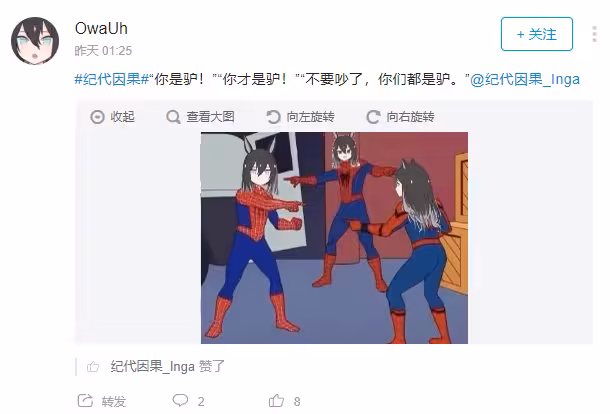
Task: Click the 向左旋转 text label
Action: click(310, 117)
